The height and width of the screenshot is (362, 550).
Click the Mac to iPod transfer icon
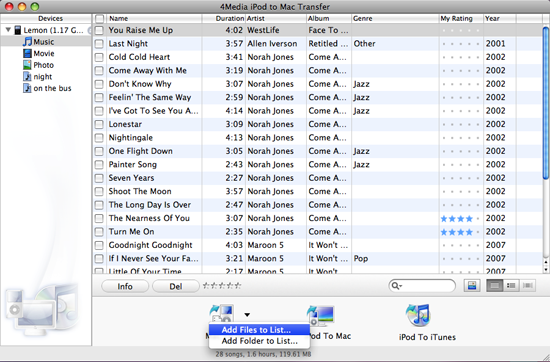[x=222, y=313]
